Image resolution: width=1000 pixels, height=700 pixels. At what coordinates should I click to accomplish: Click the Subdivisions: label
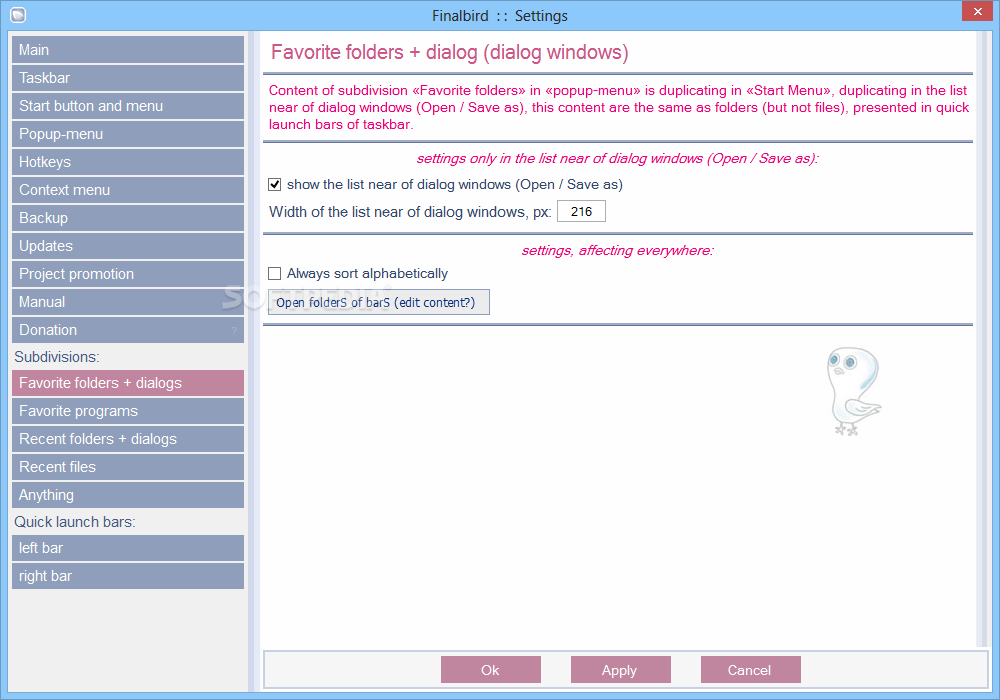tap(57, 357)
